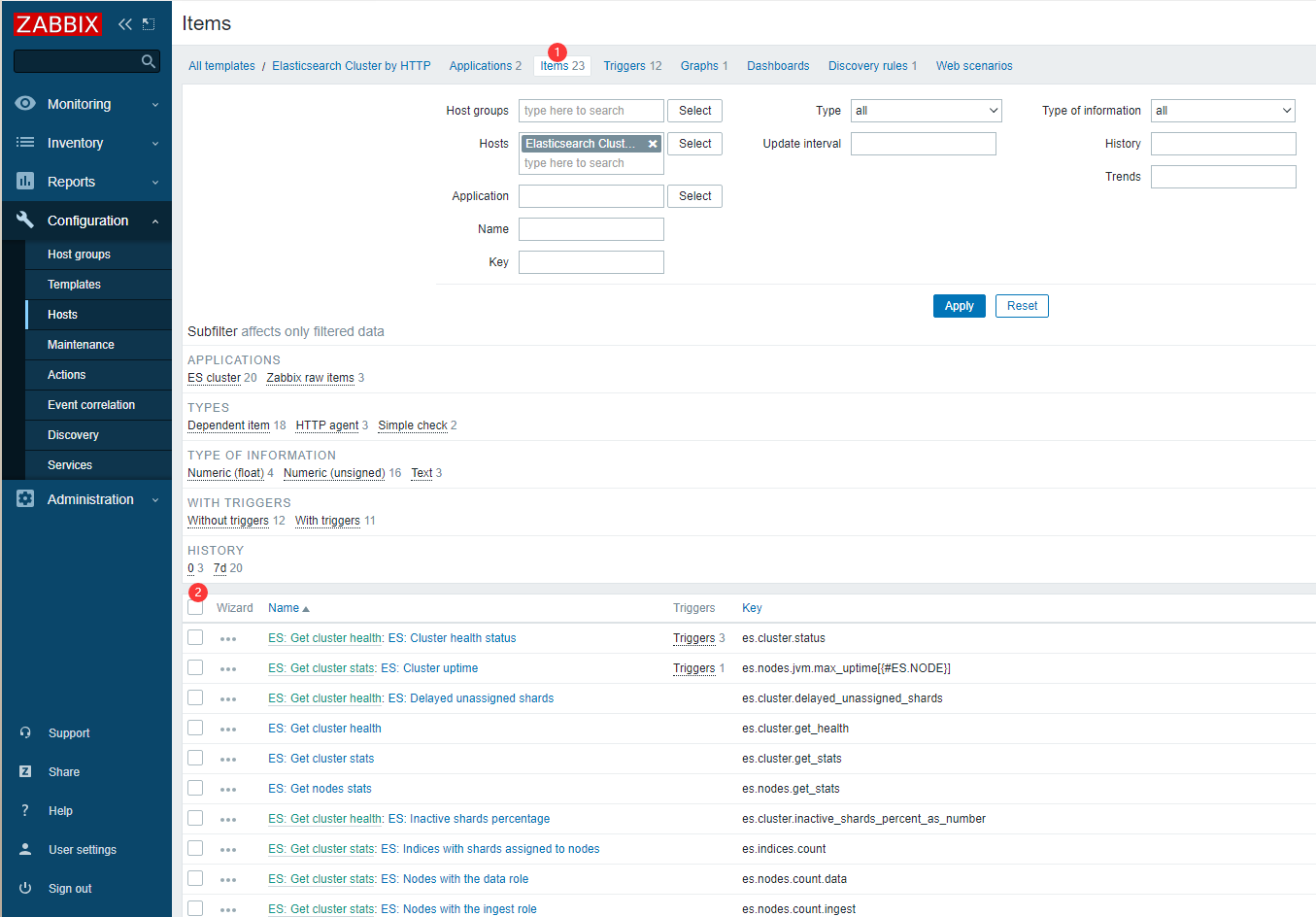This screenshot has height=917, width=1316.
Task: Click the search magnifier icon in sidebar
Action: (148, 61)
